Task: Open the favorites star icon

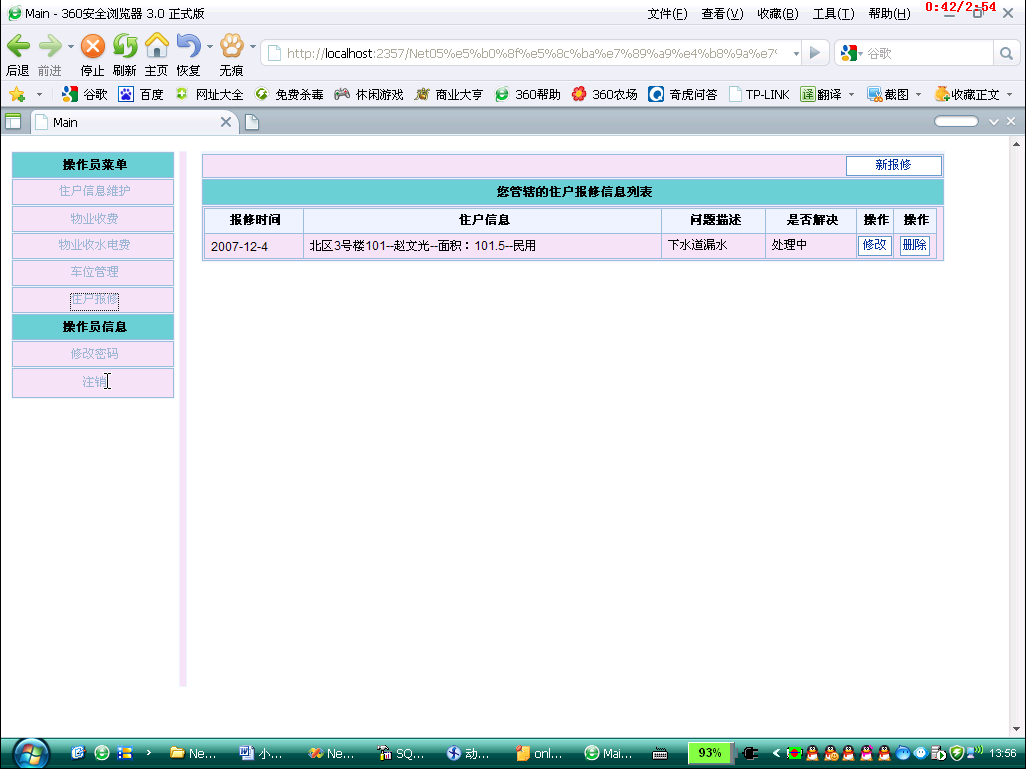Action: coord(17,94)
